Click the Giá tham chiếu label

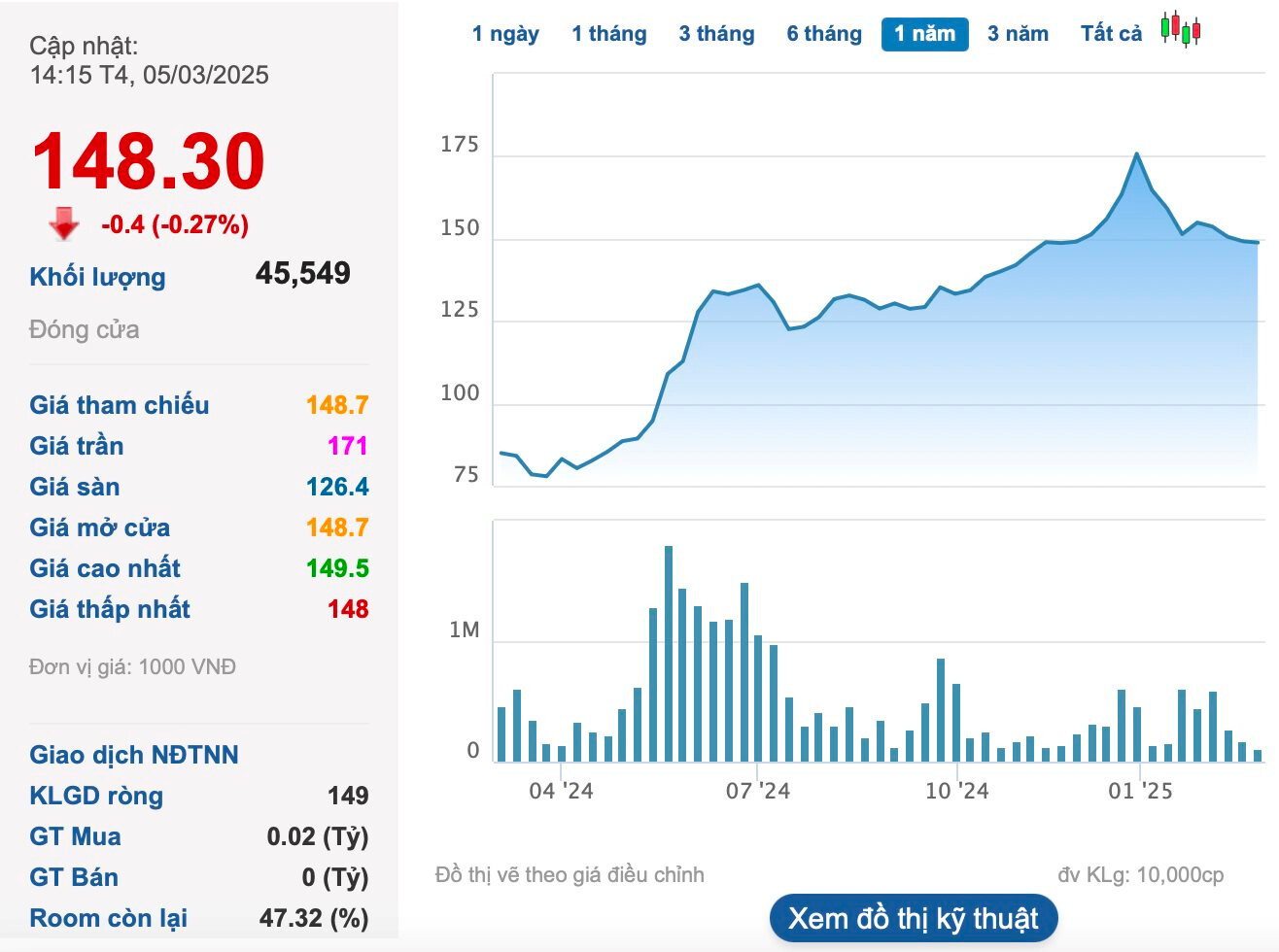click(x=120, y=405)
